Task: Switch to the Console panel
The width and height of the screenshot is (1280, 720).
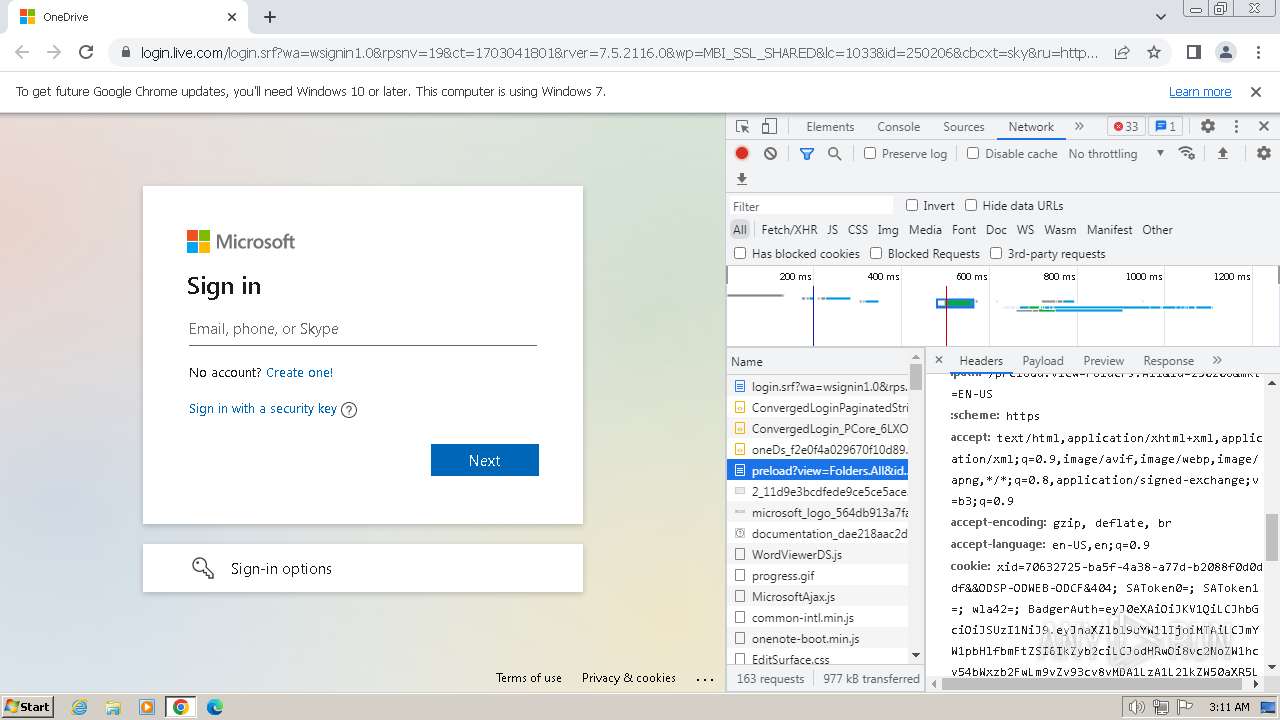Action: coord(898,127)
